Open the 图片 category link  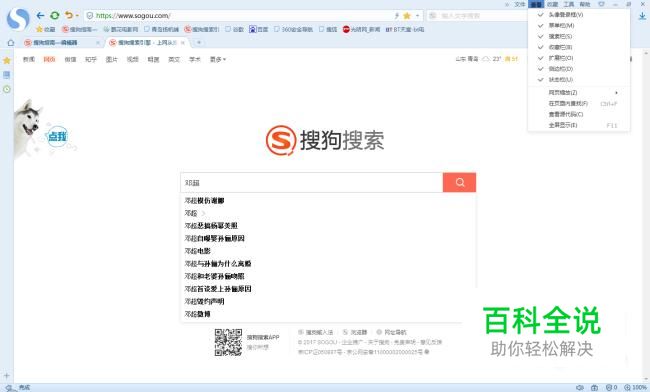pyautogui.click(x=112, y=59)
